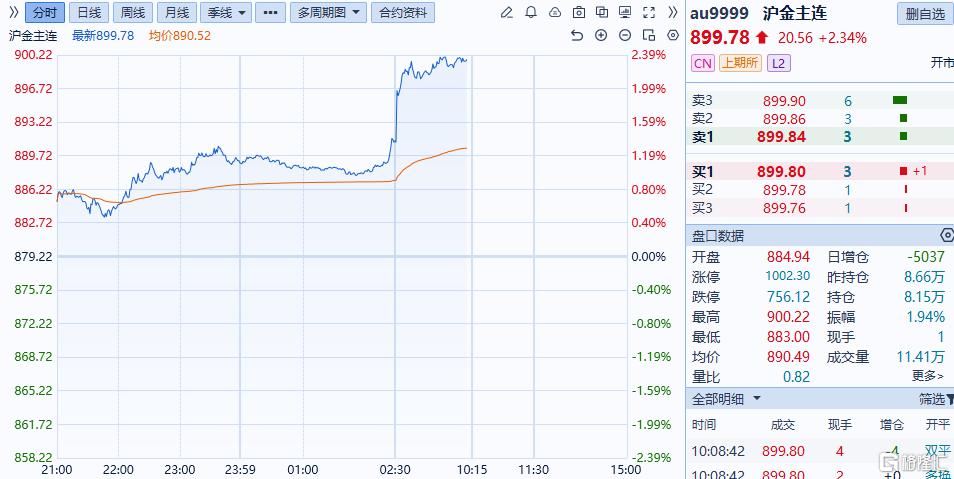Open chart settings hexagon icon
This screenshot has height=479, width=954.
click(x=673, y=35)
